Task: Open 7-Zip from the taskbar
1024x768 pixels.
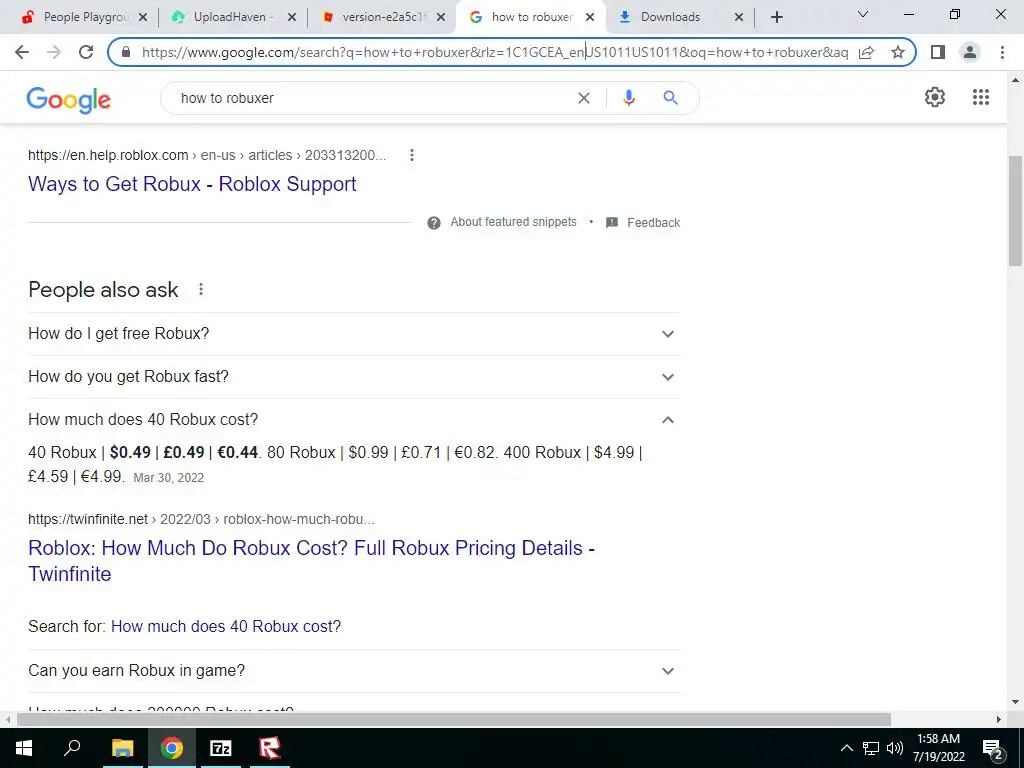Action: point(221,748)
